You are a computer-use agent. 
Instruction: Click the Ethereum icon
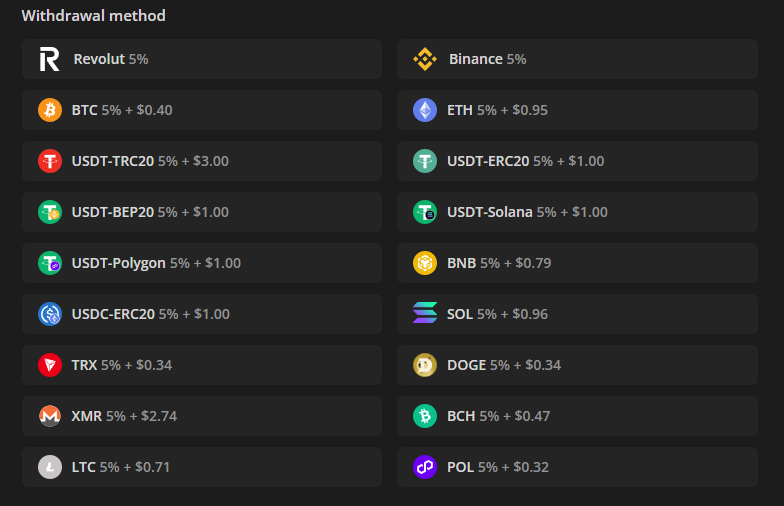point(425,110)
